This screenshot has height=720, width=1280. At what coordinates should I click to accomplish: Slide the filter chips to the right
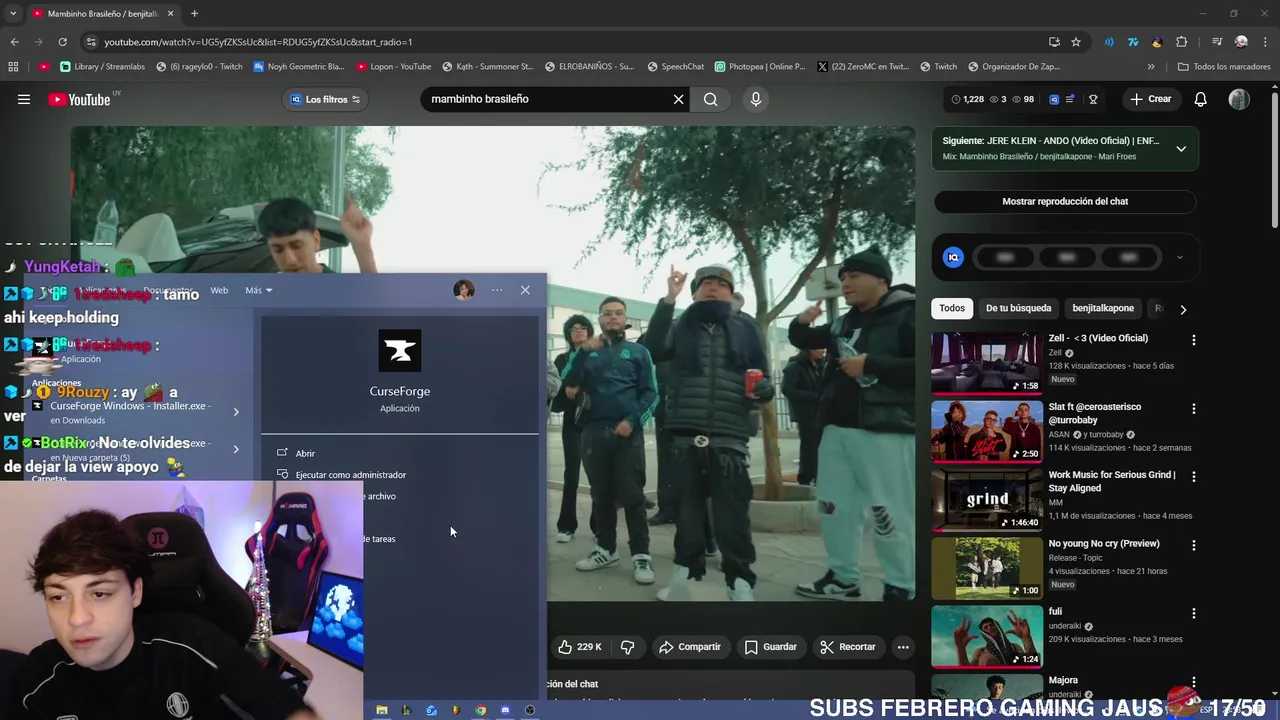[1183, 309]
